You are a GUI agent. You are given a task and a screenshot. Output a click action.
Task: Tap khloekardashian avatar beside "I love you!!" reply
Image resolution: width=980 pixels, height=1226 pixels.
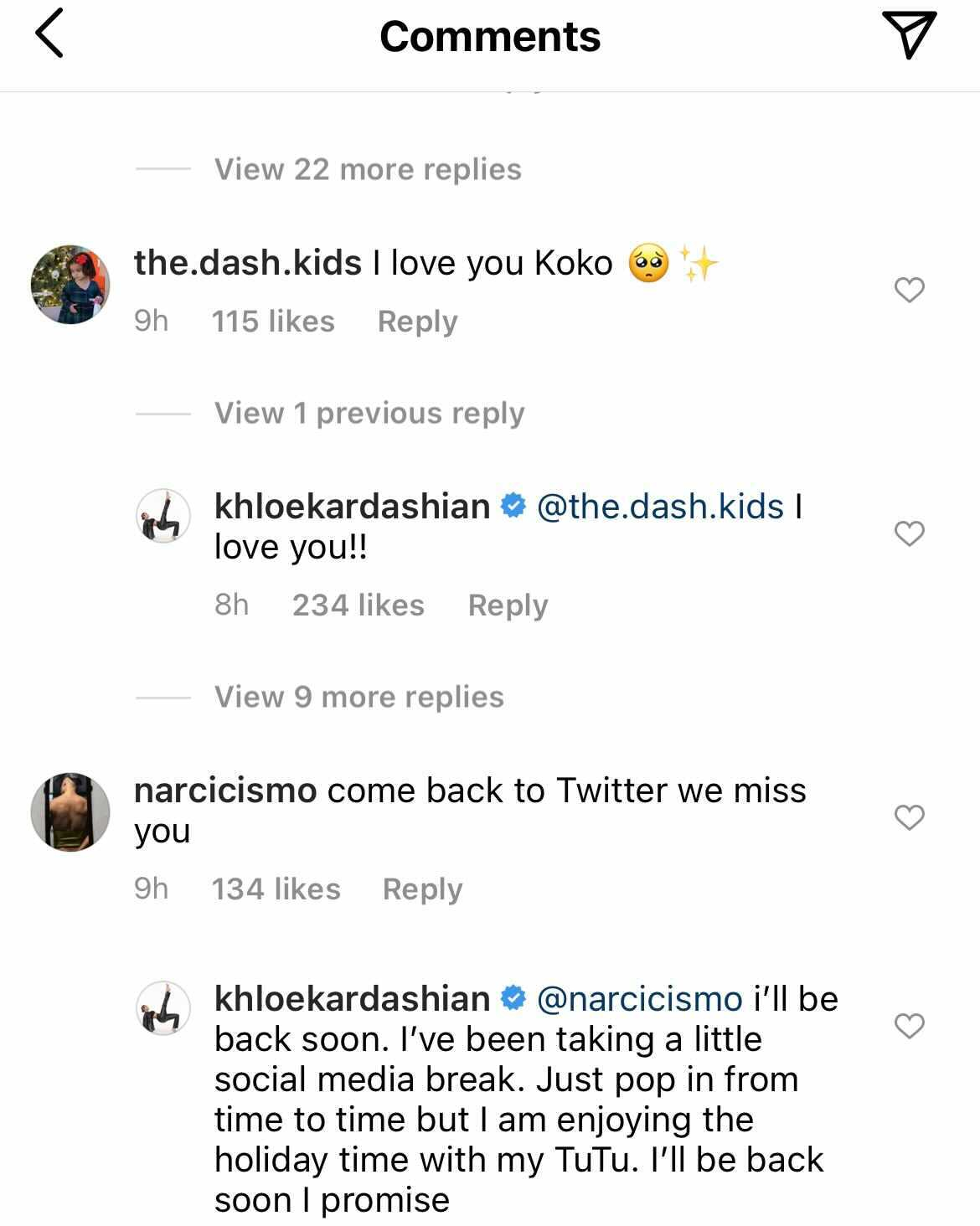tap(163, 516)
